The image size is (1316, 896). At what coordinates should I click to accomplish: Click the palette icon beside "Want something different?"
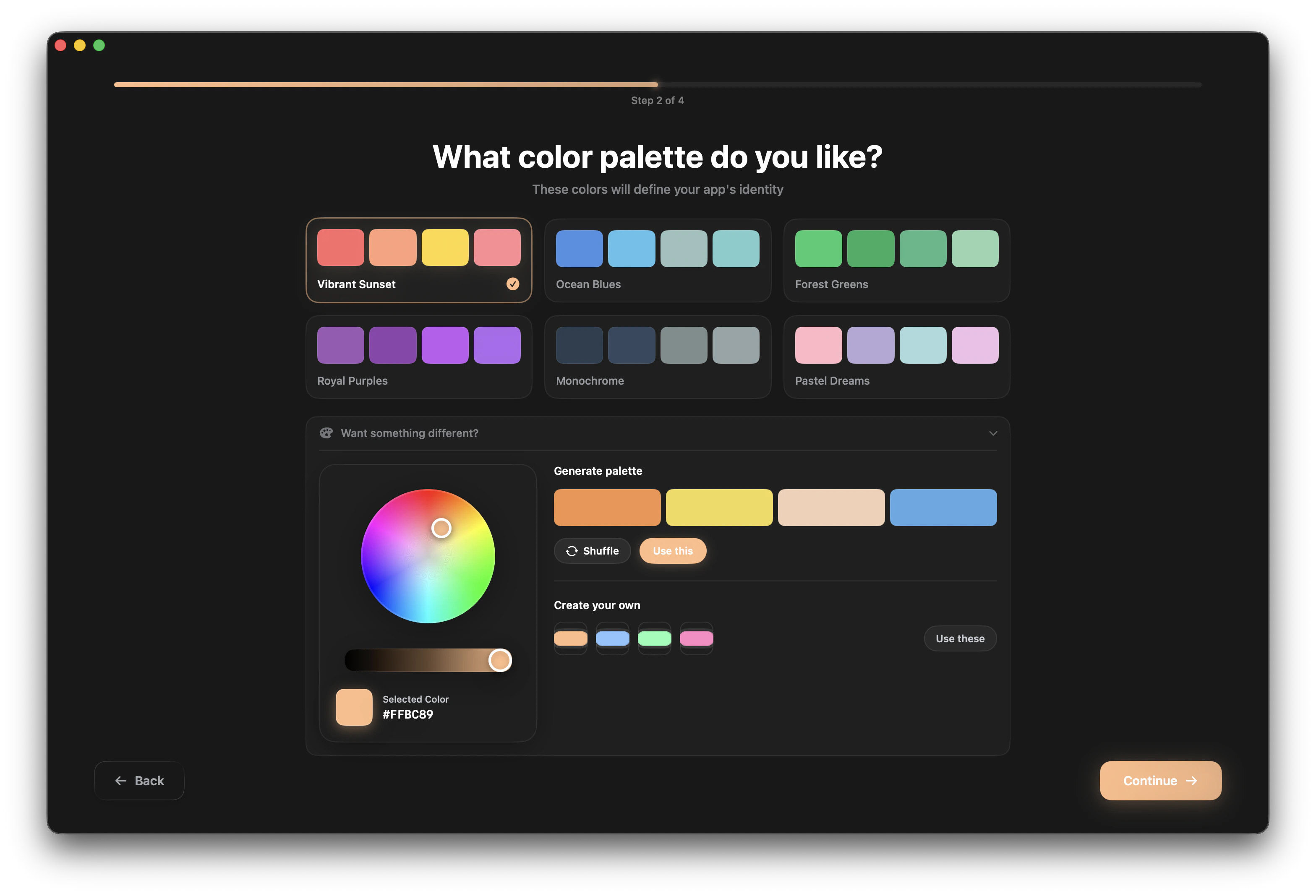coord(327,433)
